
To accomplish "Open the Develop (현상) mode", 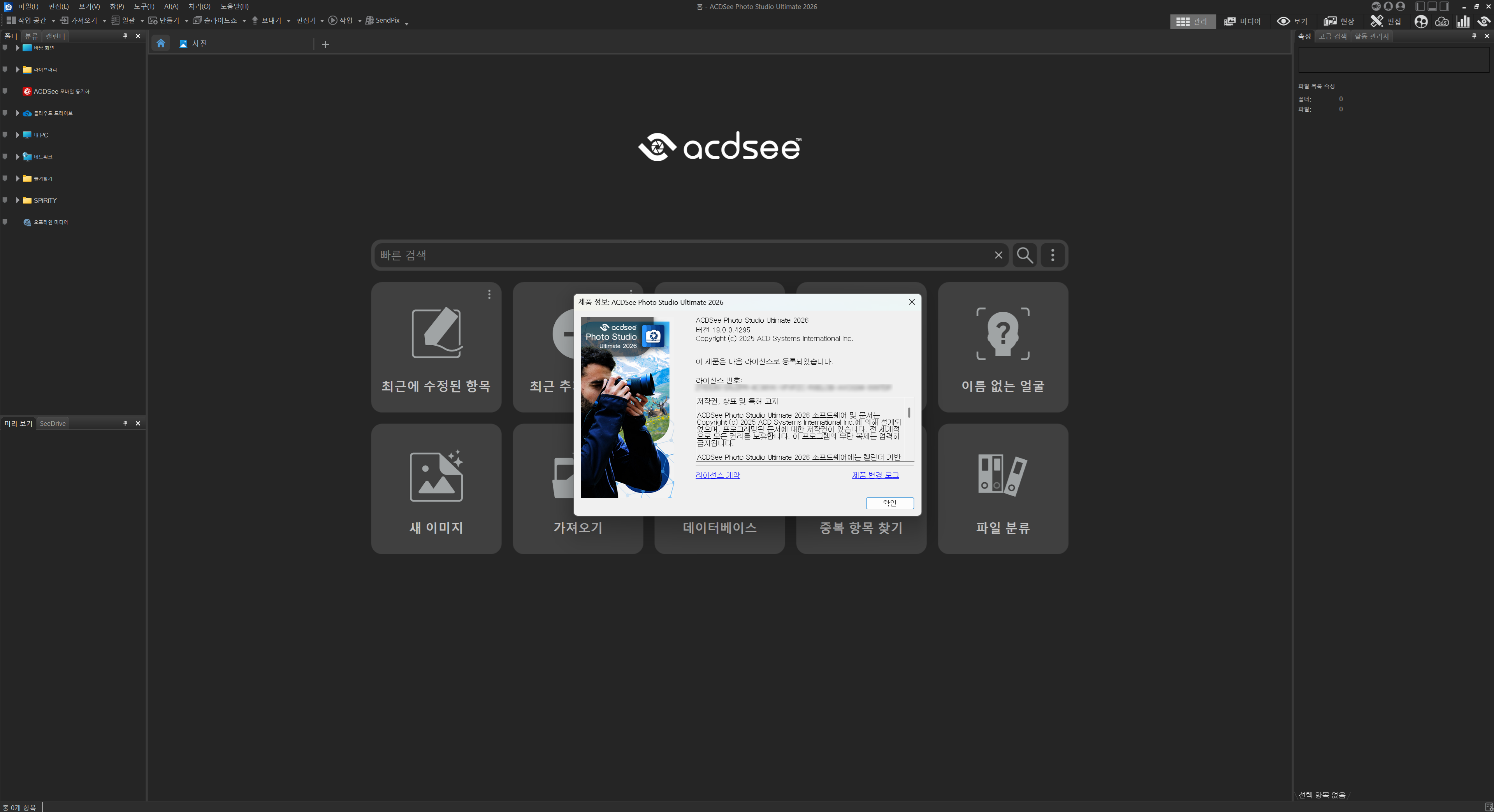I will click(1339, 21).
